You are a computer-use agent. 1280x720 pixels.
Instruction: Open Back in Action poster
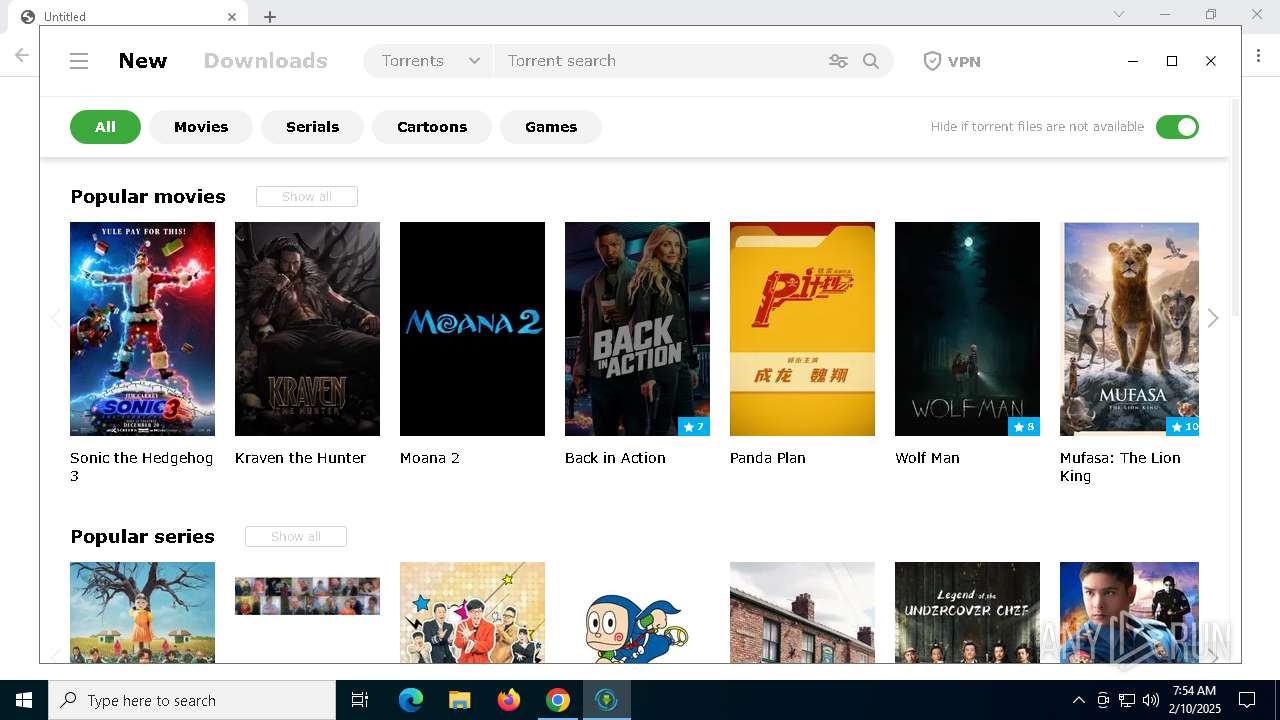[x=637, y=329]
